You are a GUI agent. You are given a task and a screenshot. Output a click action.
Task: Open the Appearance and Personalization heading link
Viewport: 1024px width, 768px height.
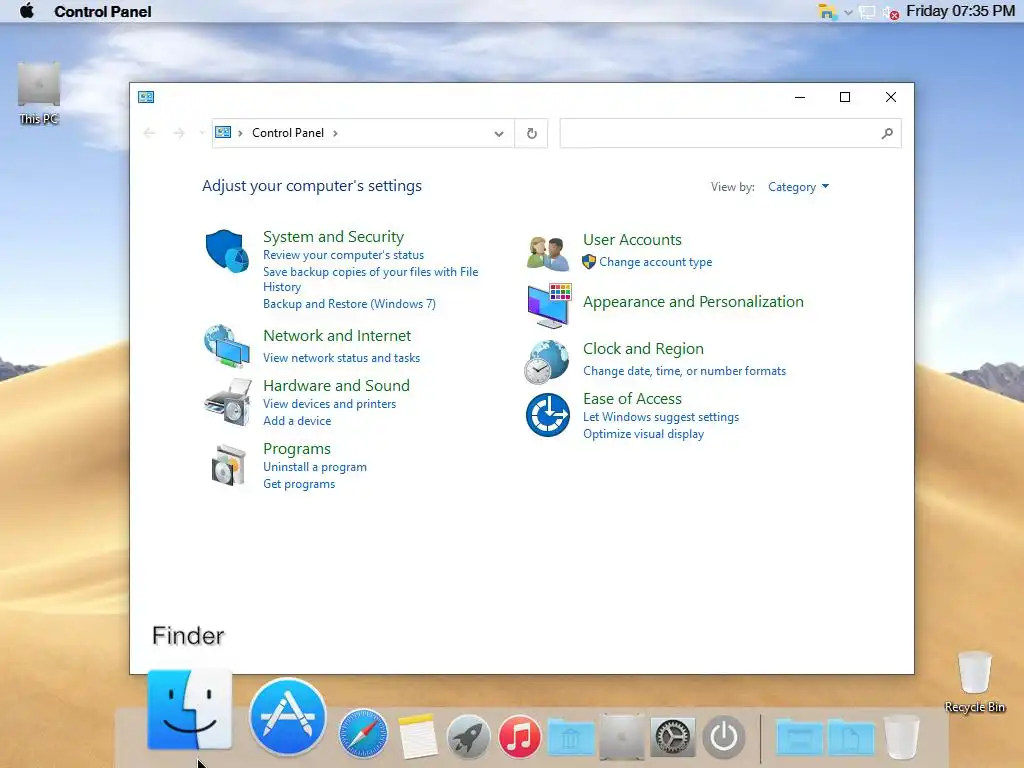[x=694, y=302]
